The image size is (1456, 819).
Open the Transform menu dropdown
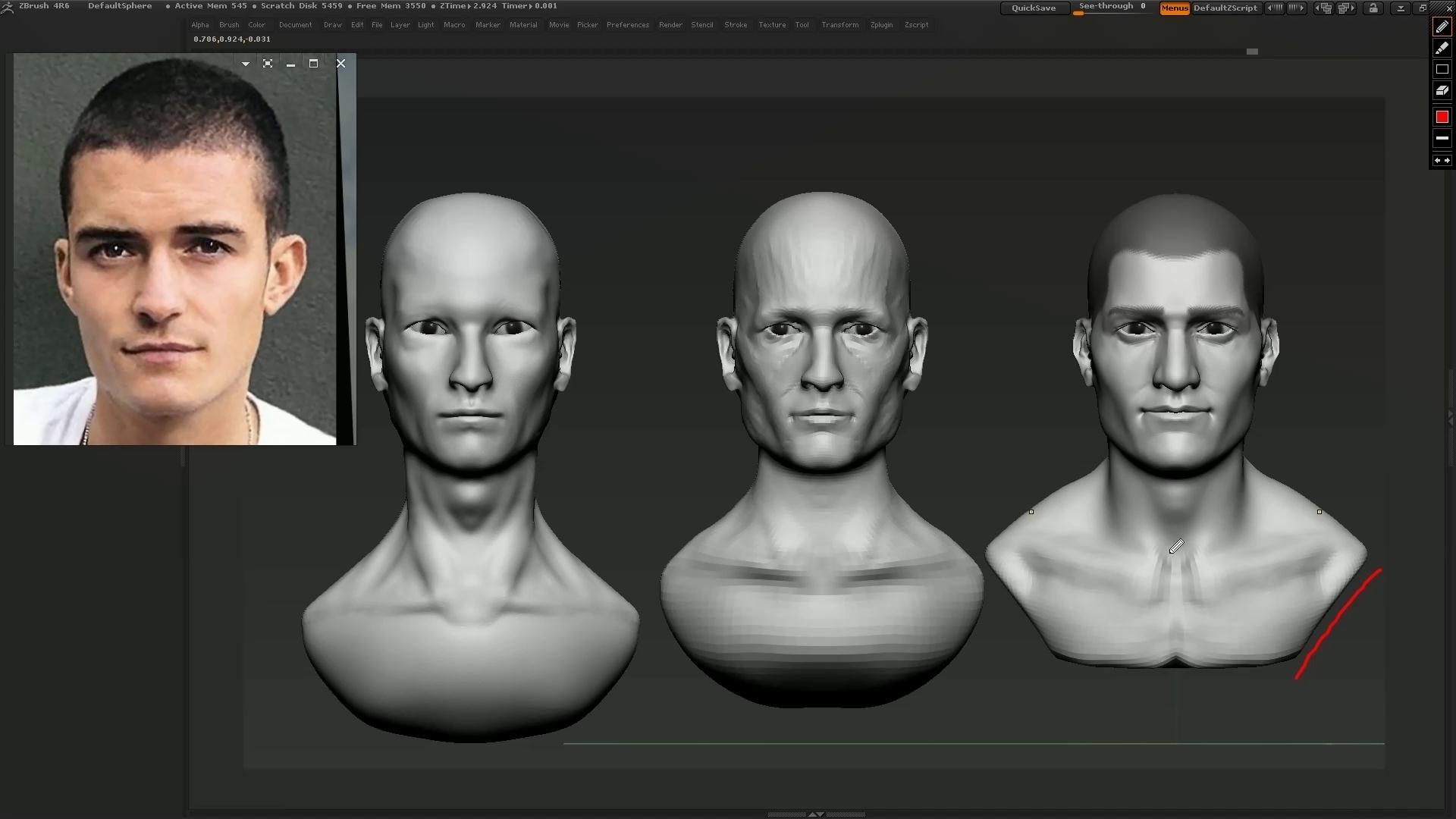pyautogui.click(x=839, y=25)
